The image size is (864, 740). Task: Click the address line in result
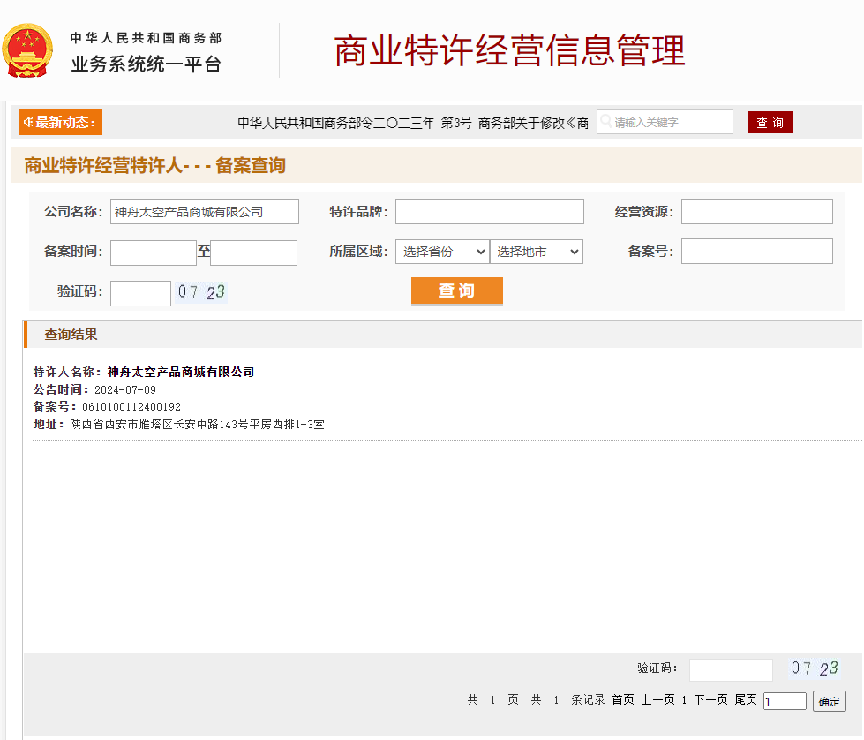click(x=179, y=424)
